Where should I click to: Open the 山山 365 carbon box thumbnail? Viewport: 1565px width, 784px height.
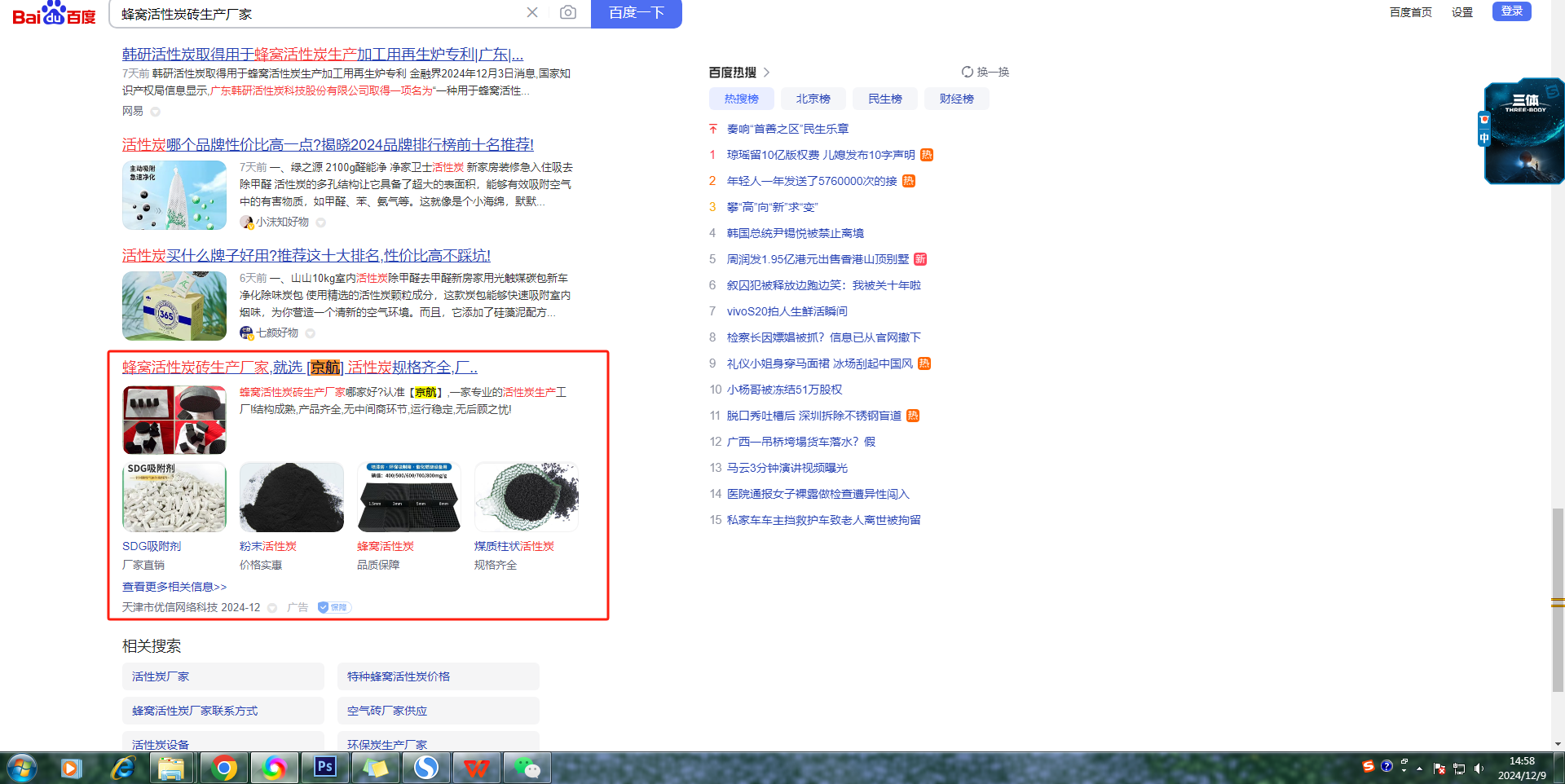[174, 306]
